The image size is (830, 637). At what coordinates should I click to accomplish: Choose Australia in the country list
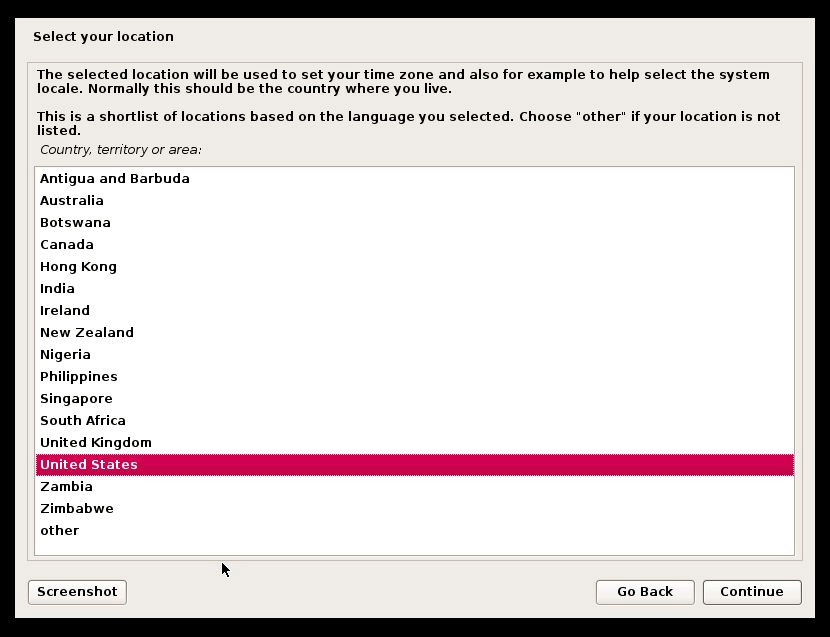coord(70,200)
